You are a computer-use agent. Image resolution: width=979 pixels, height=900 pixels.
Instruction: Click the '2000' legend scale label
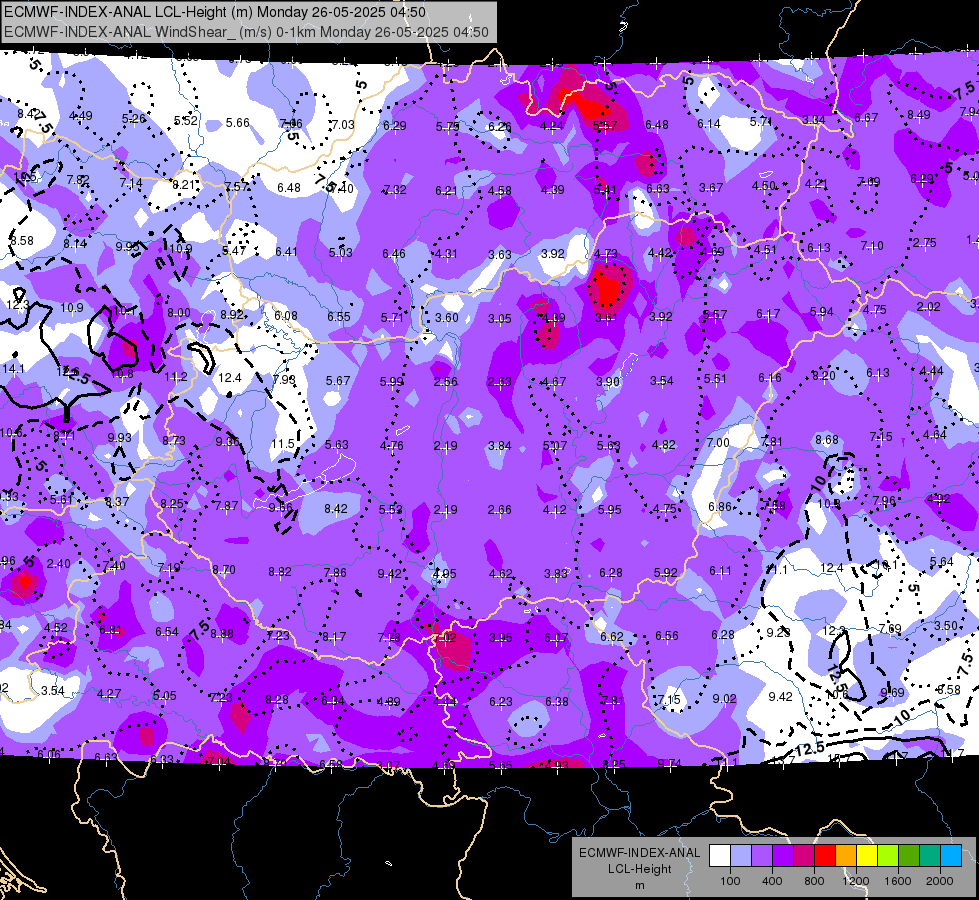coord(940,881)
